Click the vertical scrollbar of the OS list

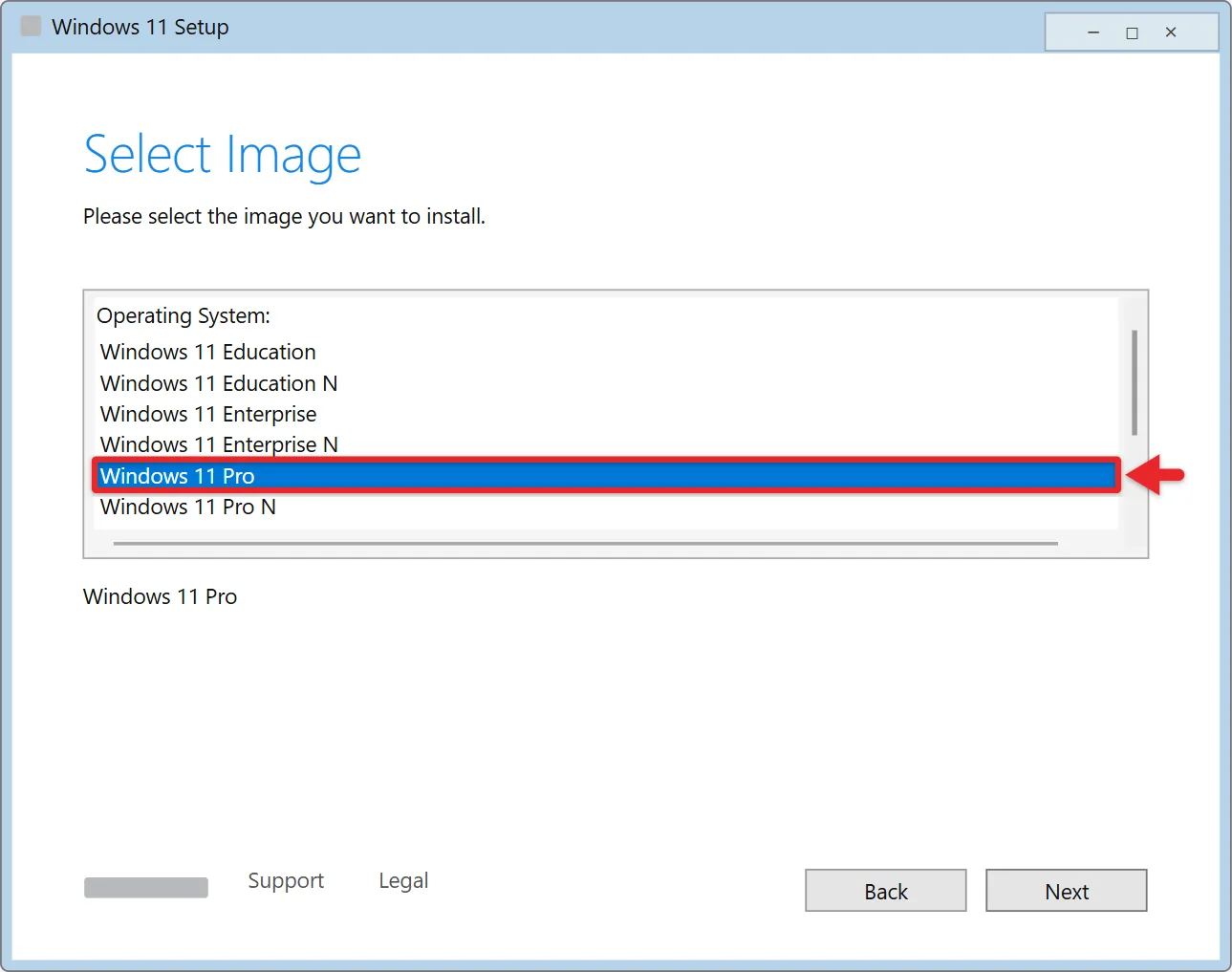click(x=1134, y=382)
